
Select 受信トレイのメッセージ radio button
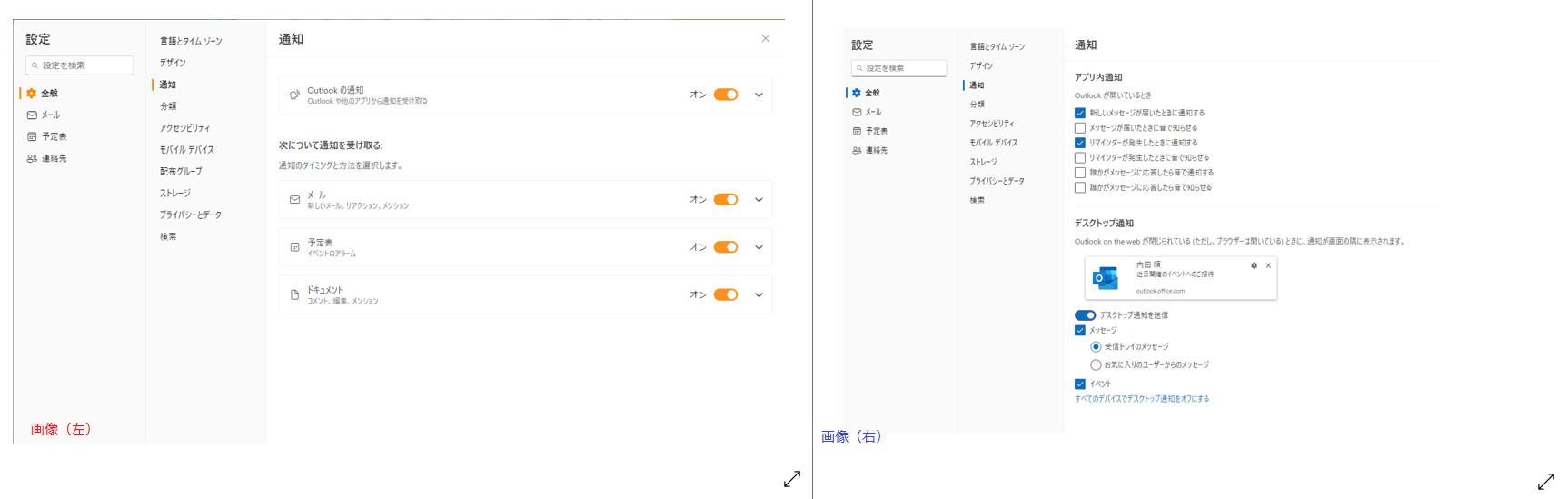[x=1096, y=347]
